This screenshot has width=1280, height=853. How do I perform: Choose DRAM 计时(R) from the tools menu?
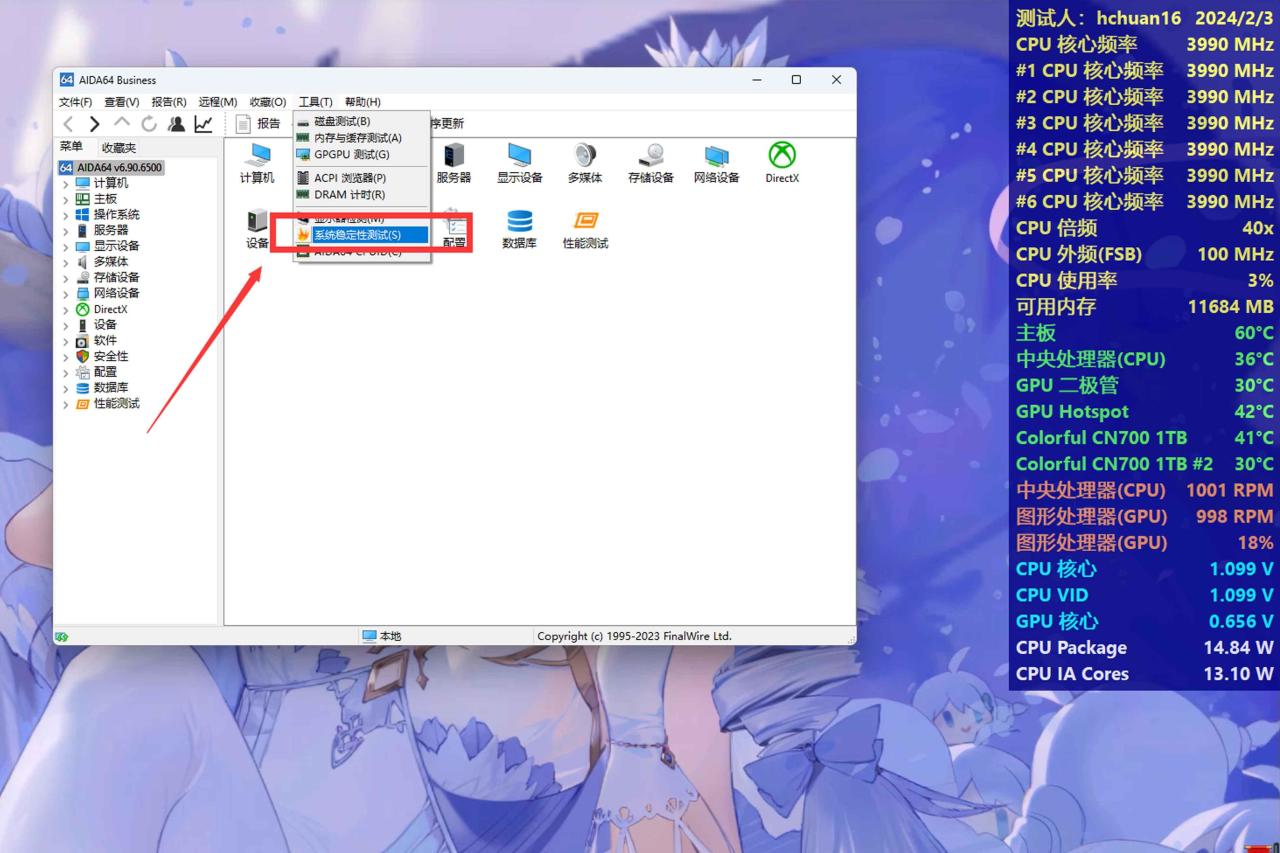coord(362,195)
